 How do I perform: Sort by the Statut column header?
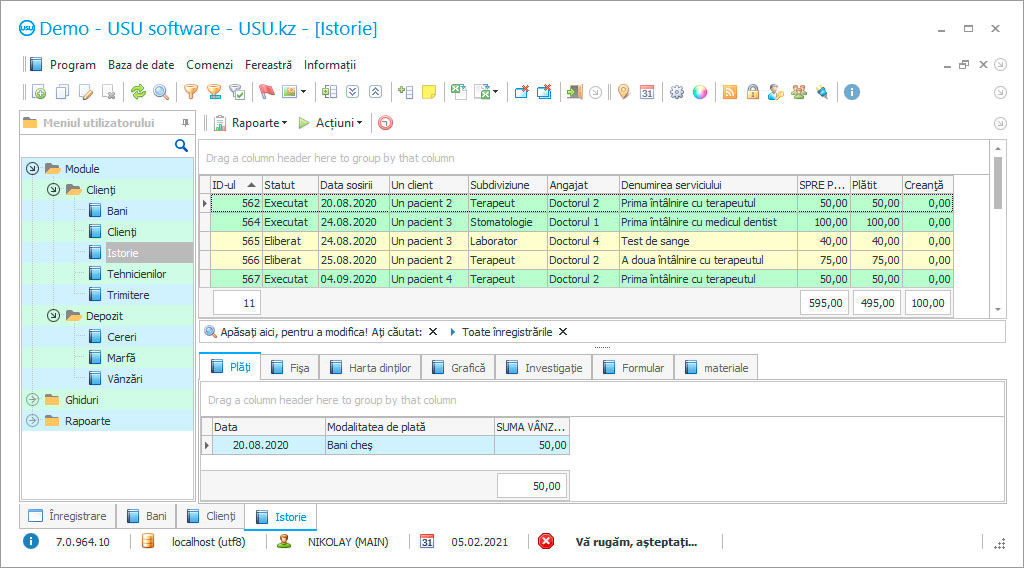tap(280, 185)
